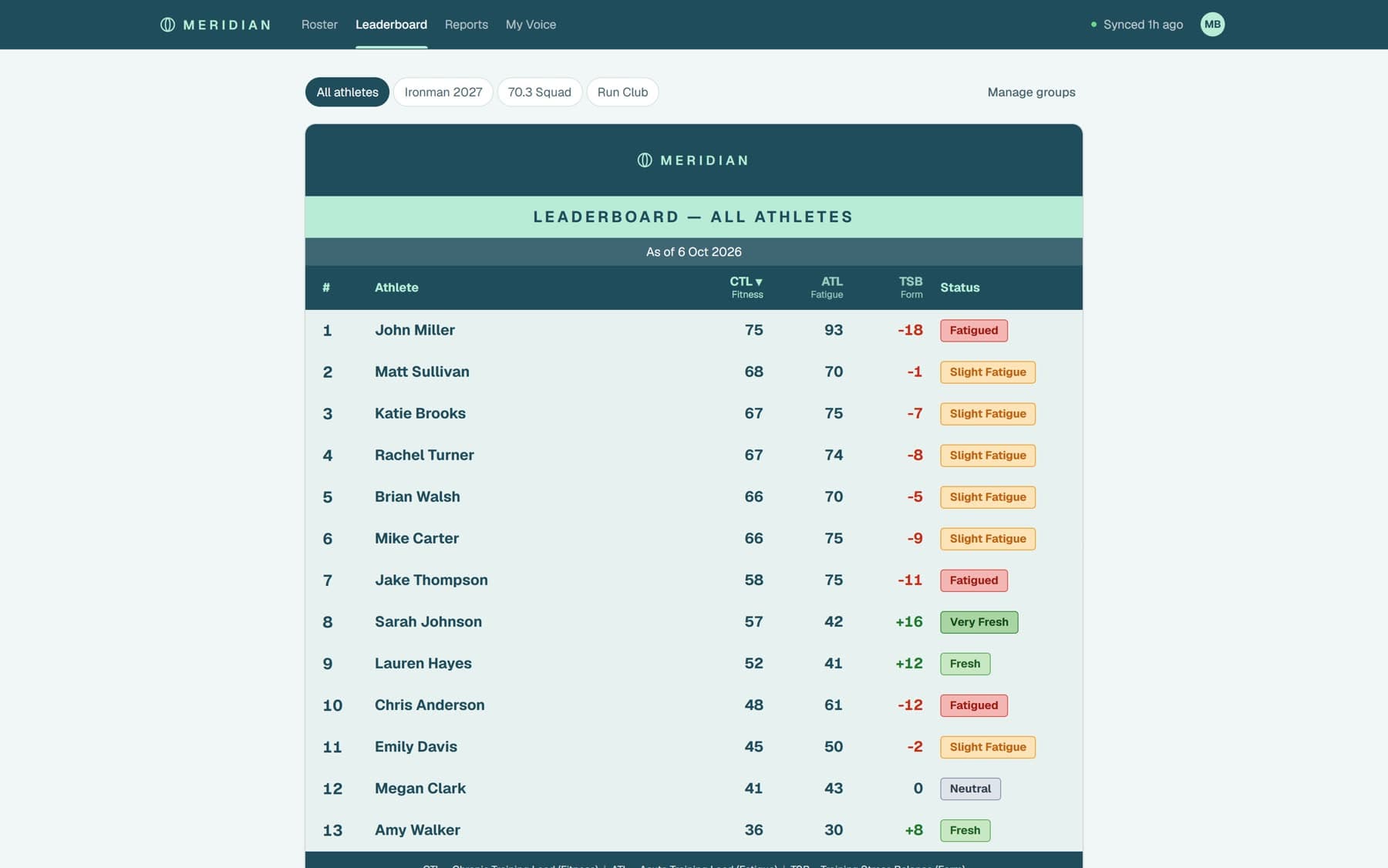Select athlete Amy Walker
The image size is (1388, 868).
[x=417, y=829]
